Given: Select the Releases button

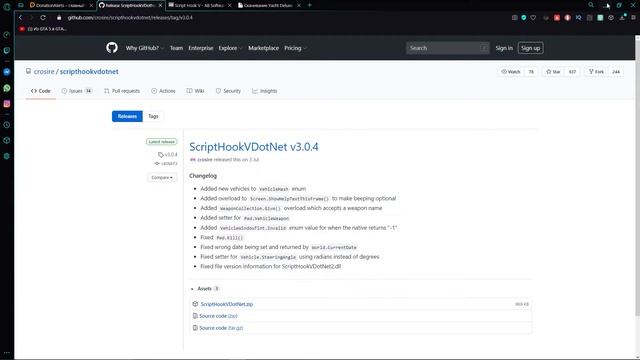Looking at the screenshot, I should point(127,116).
